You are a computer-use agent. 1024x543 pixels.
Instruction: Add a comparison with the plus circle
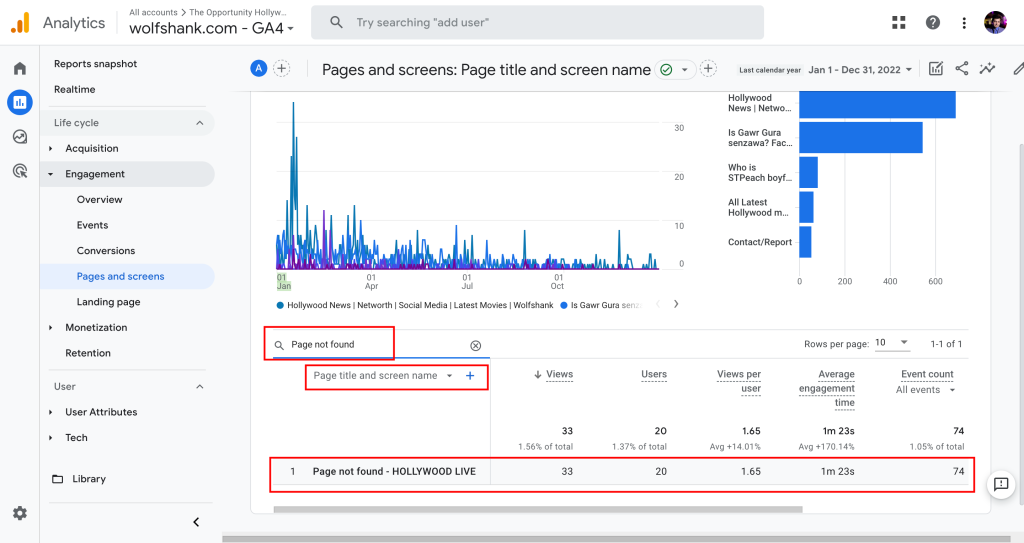pos(281,69)
